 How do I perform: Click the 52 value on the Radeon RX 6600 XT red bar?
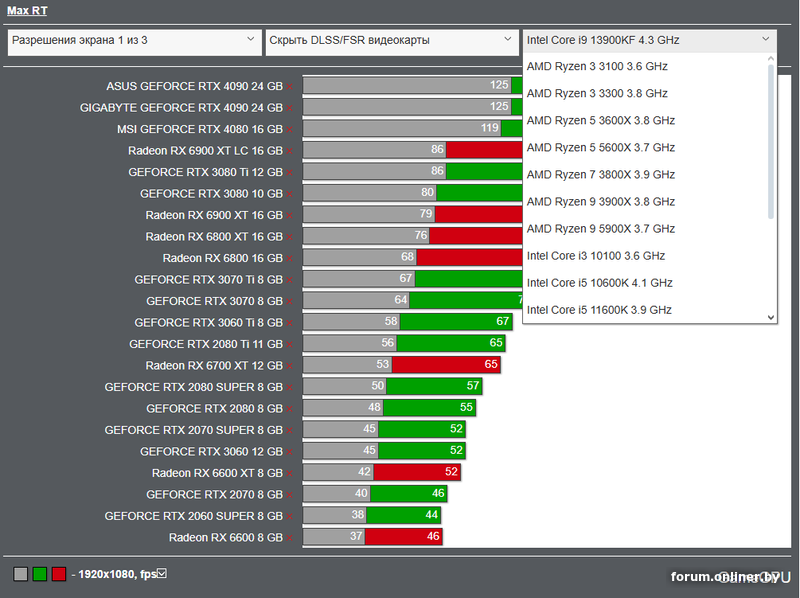click(x=451, y=472)
